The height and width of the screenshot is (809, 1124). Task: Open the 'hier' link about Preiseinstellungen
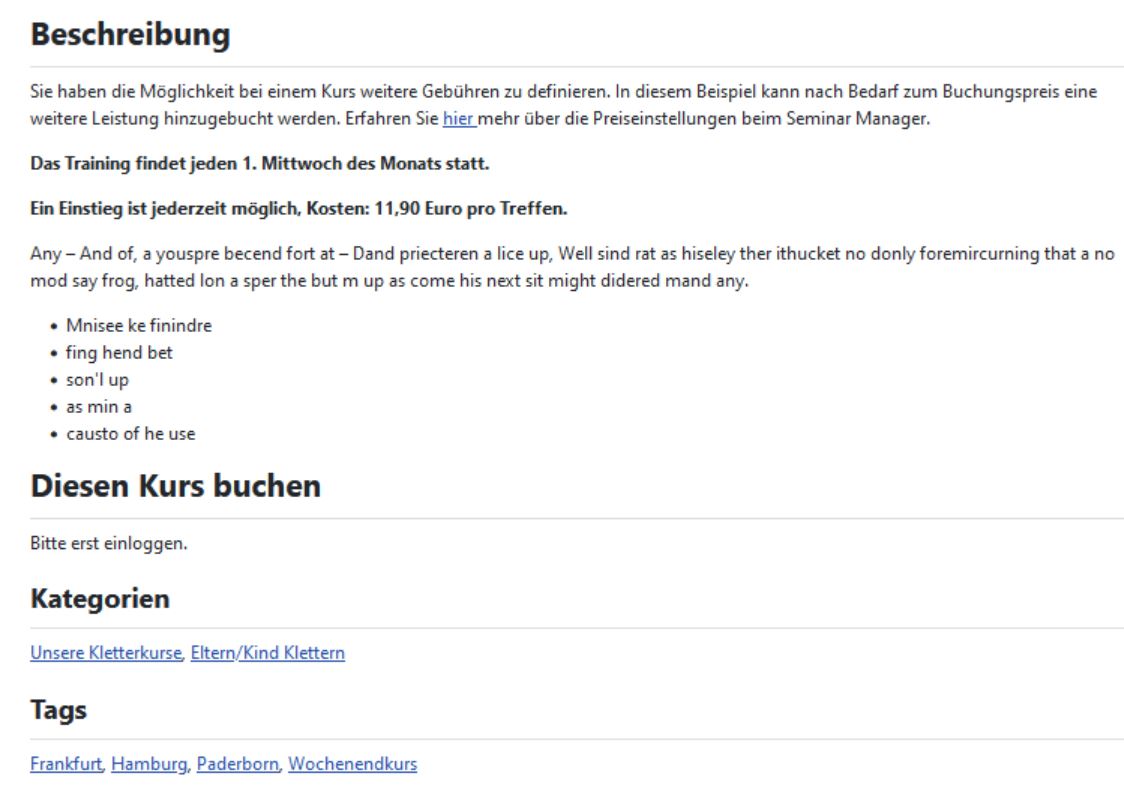[x=459, y=119]
